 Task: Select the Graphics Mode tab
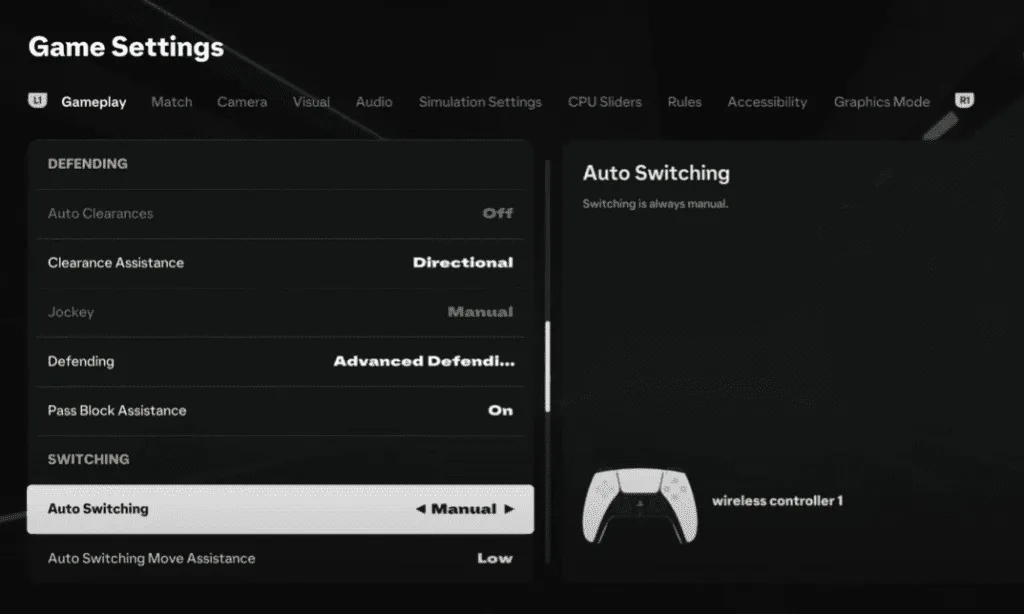[x=881, y=102]
